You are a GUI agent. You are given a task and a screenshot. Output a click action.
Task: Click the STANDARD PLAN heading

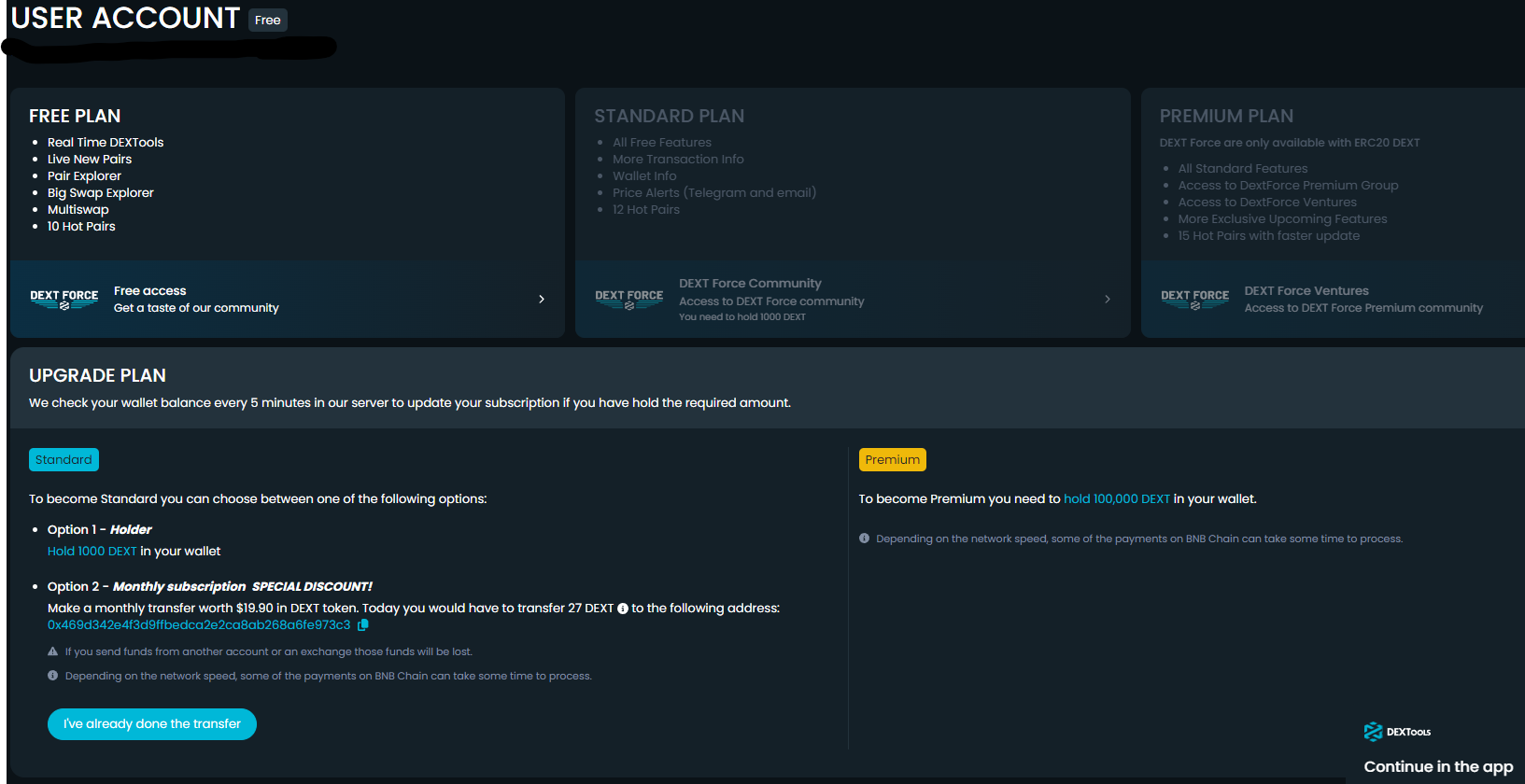(x=670, y=116)
